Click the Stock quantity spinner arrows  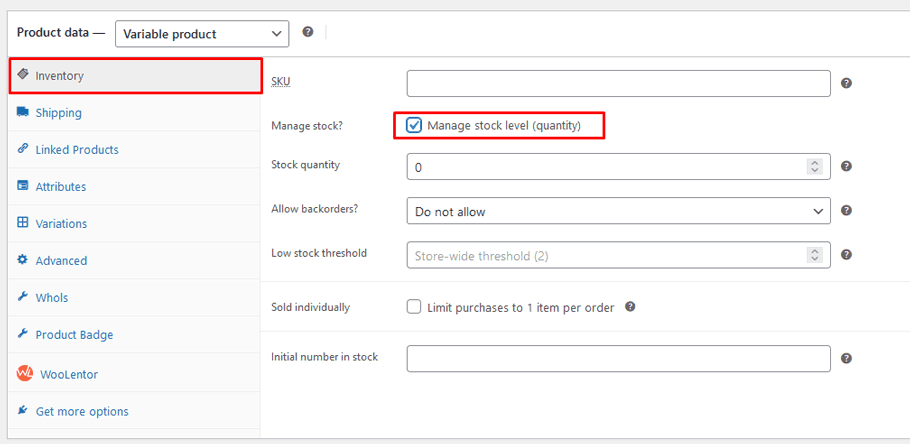(x=815, y=167)
